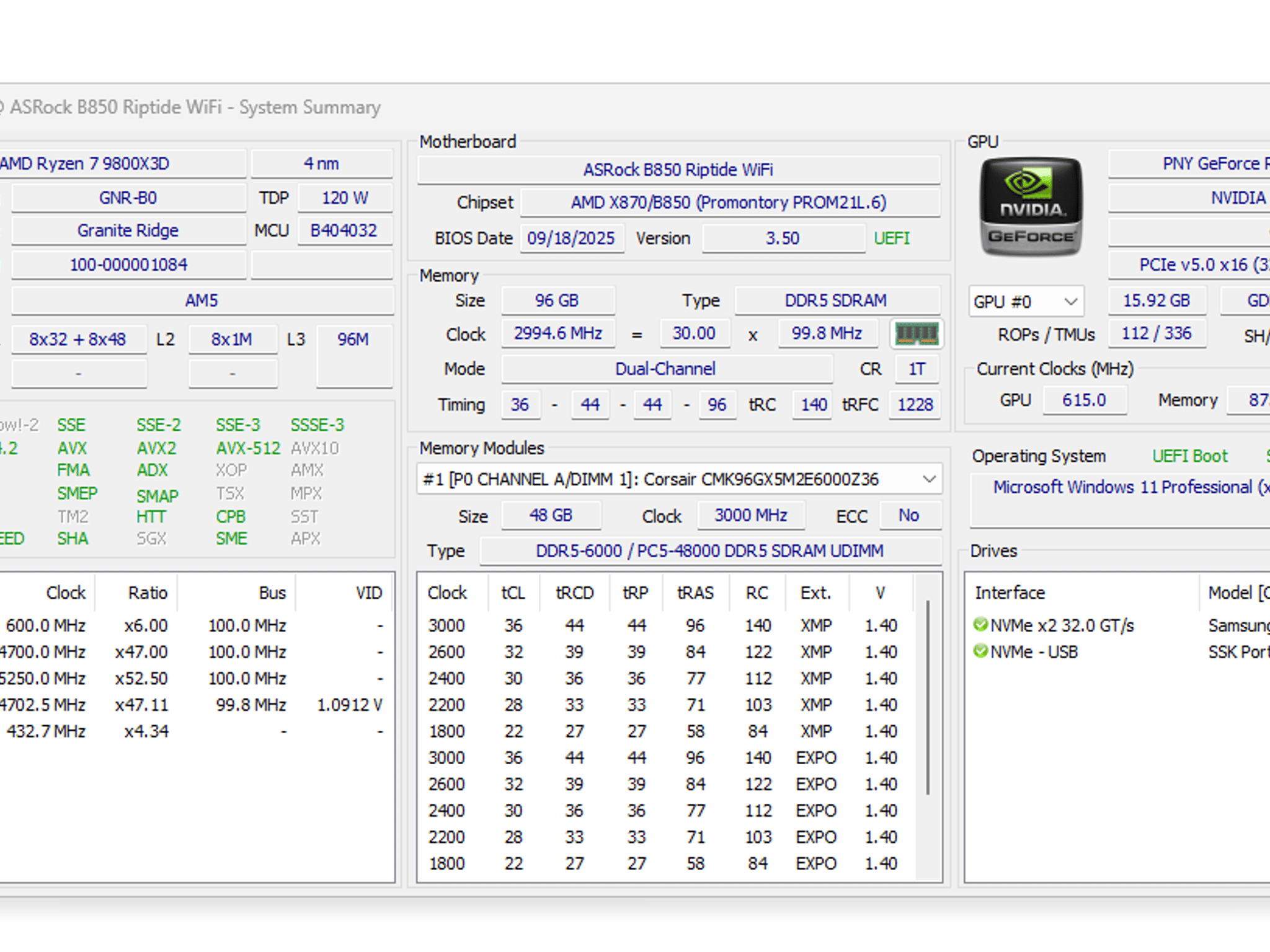Click the ASRock B850 Riptide WiFi motherboard field
The width and height of the screenshot is (1270, 952).
click(679, 170)
